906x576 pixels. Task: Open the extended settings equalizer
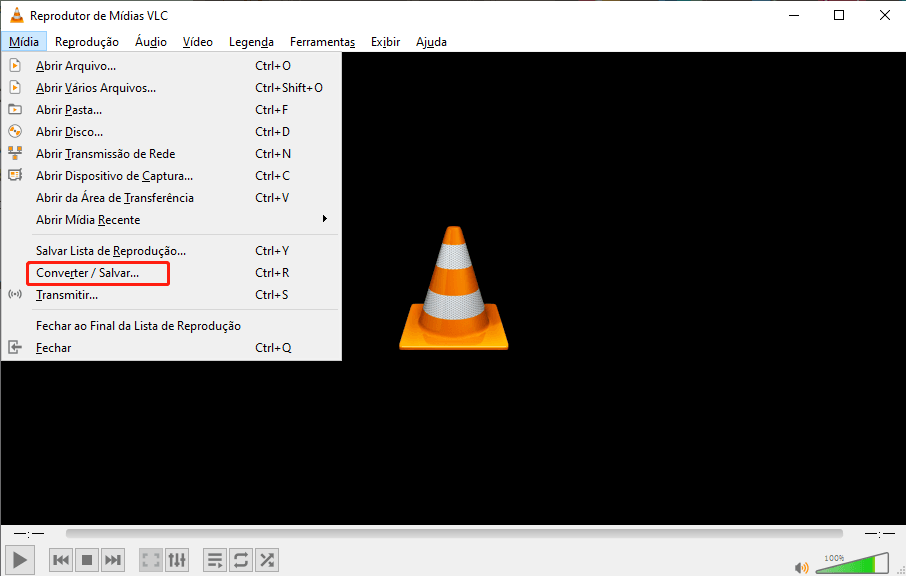pyautogui.click(x=177, y=560)
